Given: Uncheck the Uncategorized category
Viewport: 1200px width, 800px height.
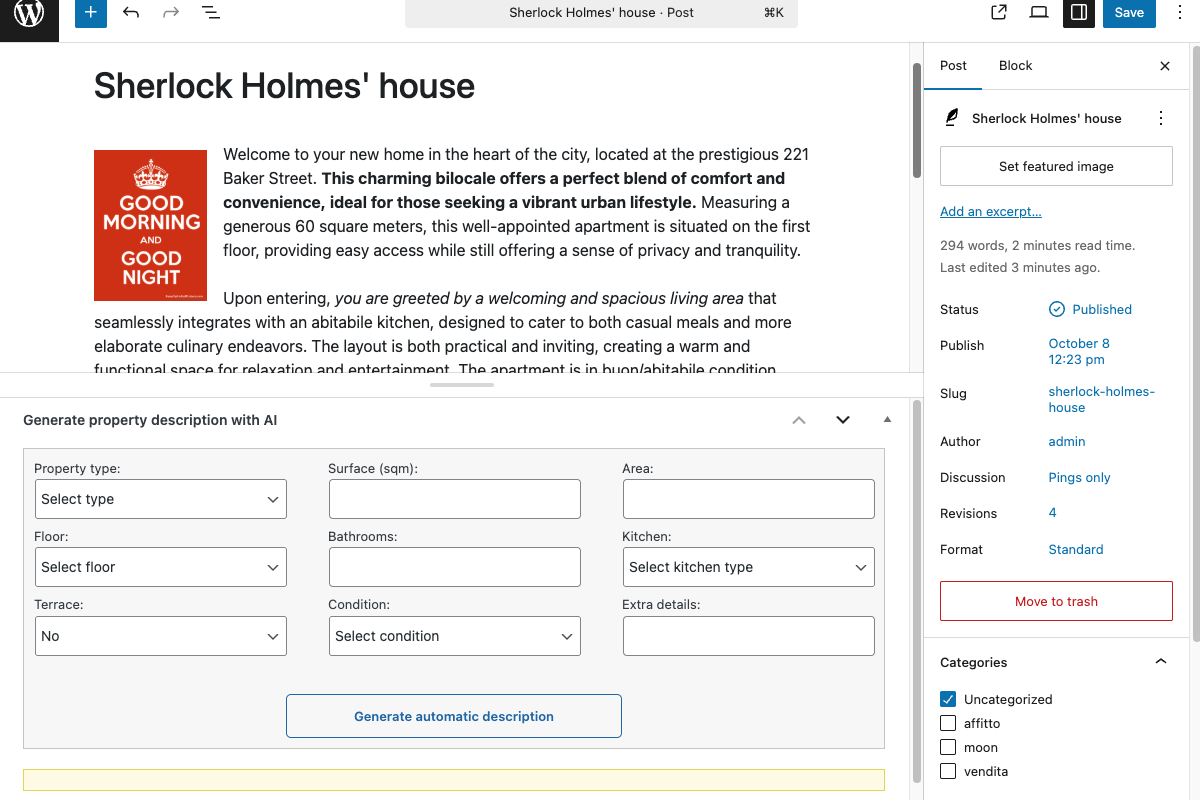Looking at the screenshot, I should point(947,699).
